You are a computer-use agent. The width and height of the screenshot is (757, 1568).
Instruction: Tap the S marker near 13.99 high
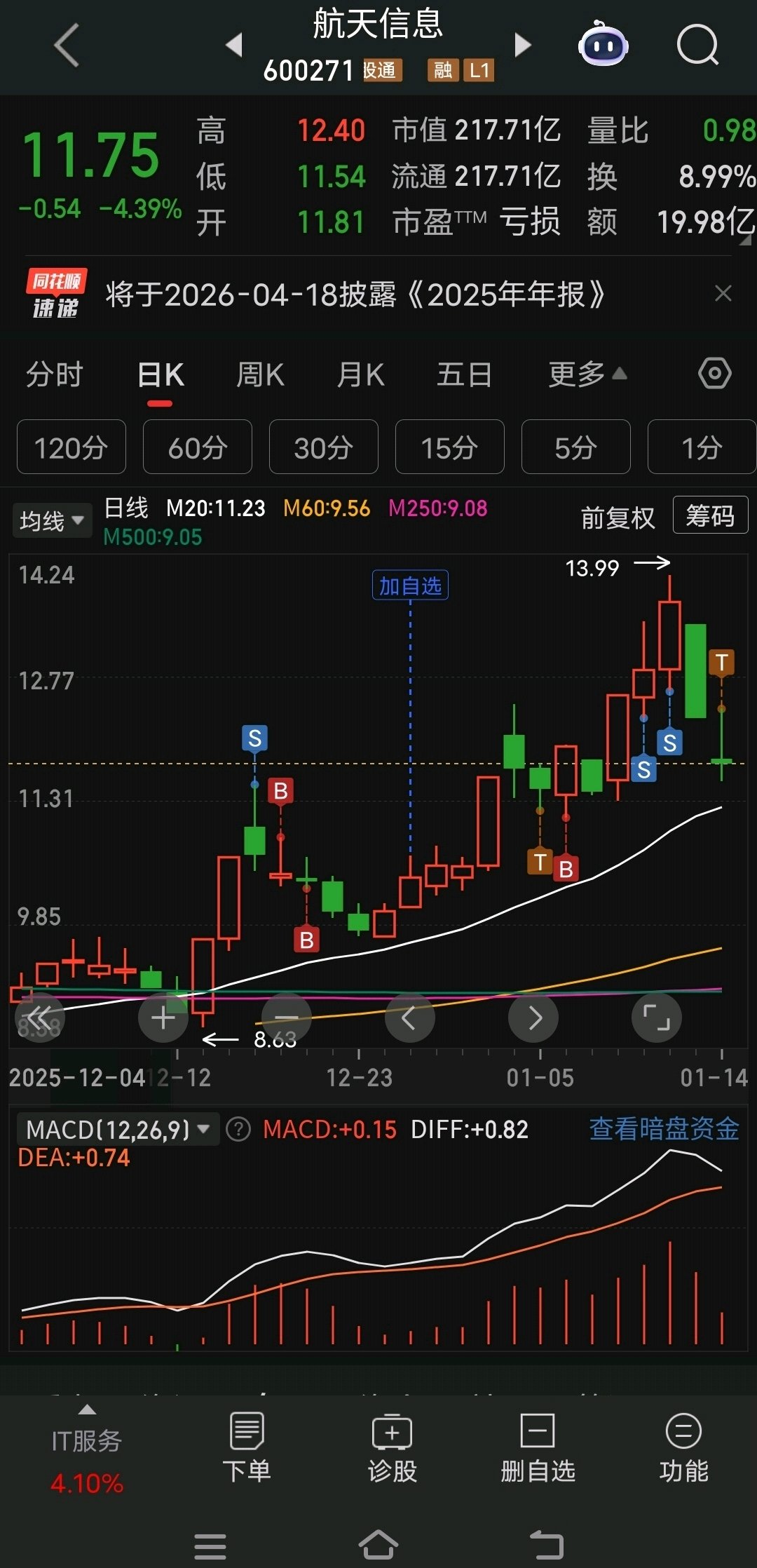click(x=670, y=742)
